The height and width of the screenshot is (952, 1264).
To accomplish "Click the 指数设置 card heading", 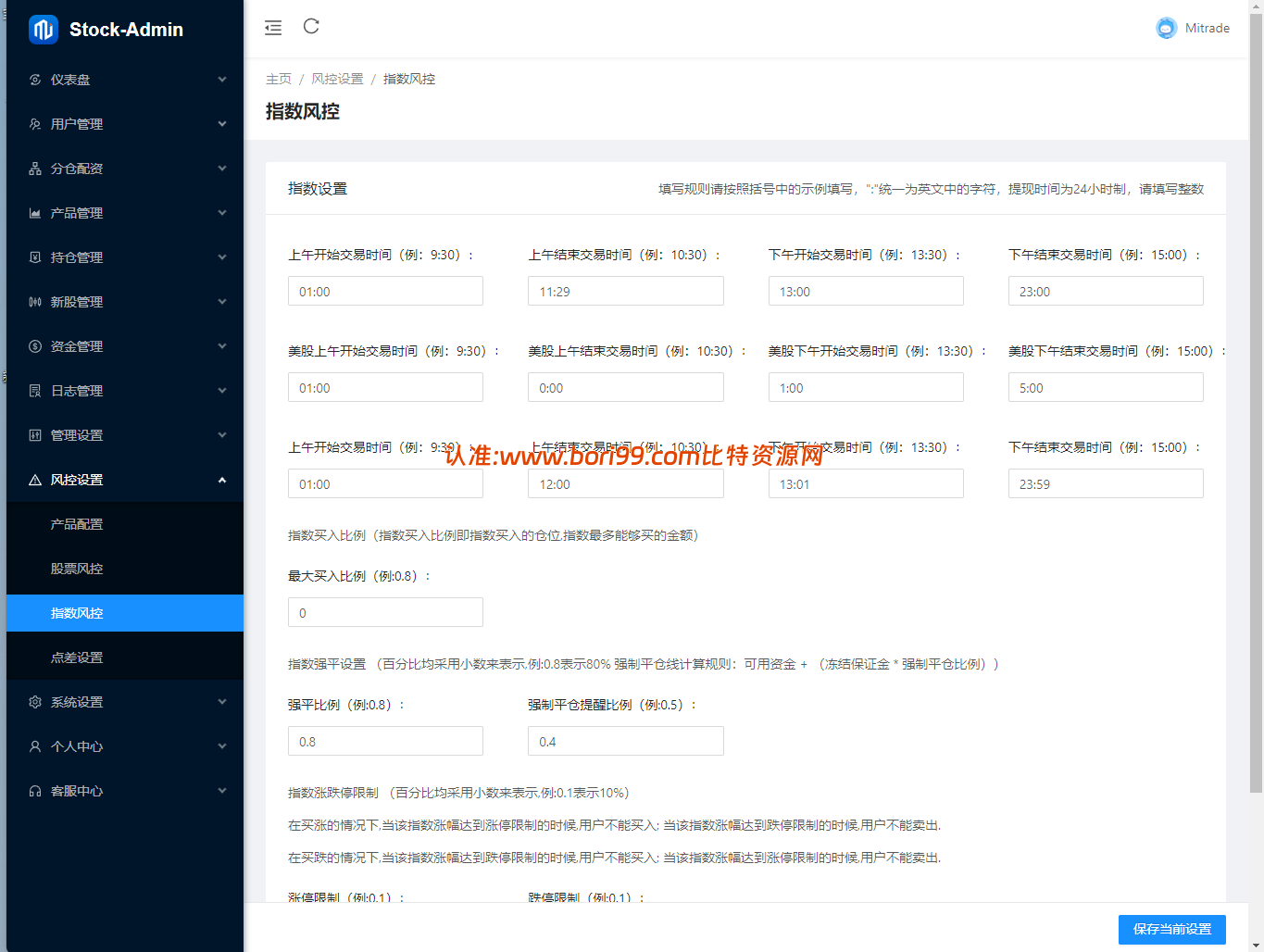I will tap(318, 188).
